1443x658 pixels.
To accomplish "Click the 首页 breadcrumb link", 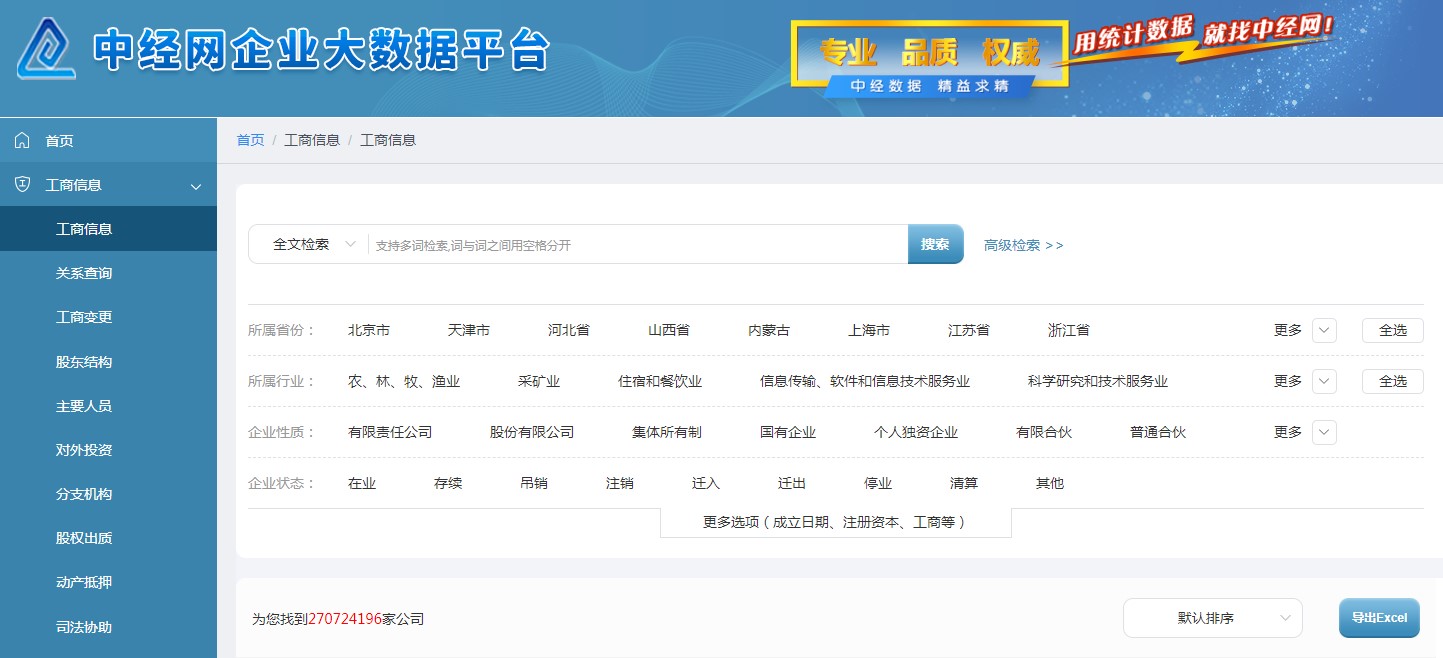I will (250, 140).
